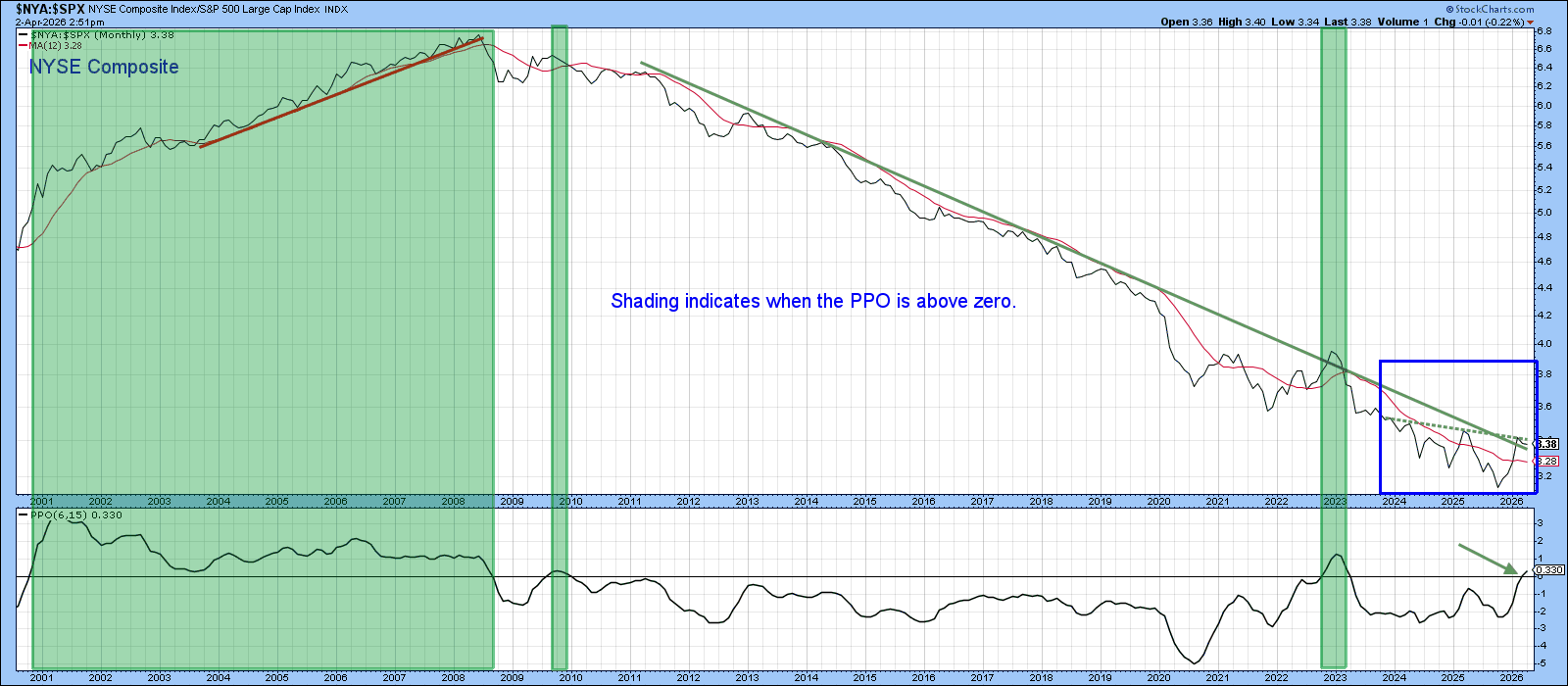Select the 'NYSE Composite Index/S&P 500 Large Cap Index' title
Viewport: 1568px width, 686px height.
pyautogui.click(x=204, y=9)
